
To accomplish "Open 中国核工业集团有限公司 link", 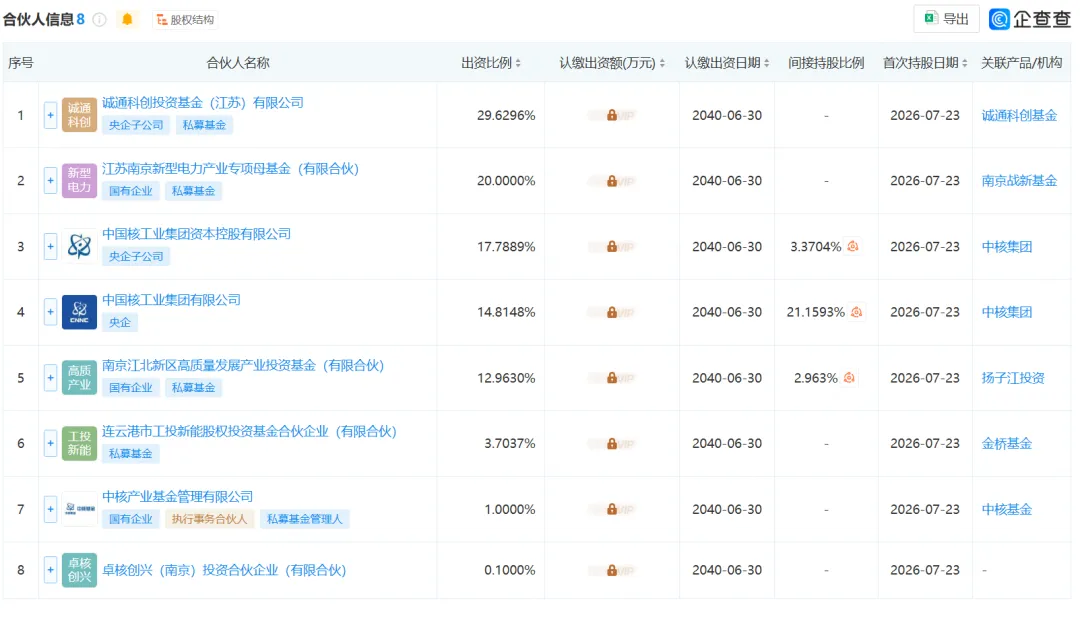I will pos(172,300).
